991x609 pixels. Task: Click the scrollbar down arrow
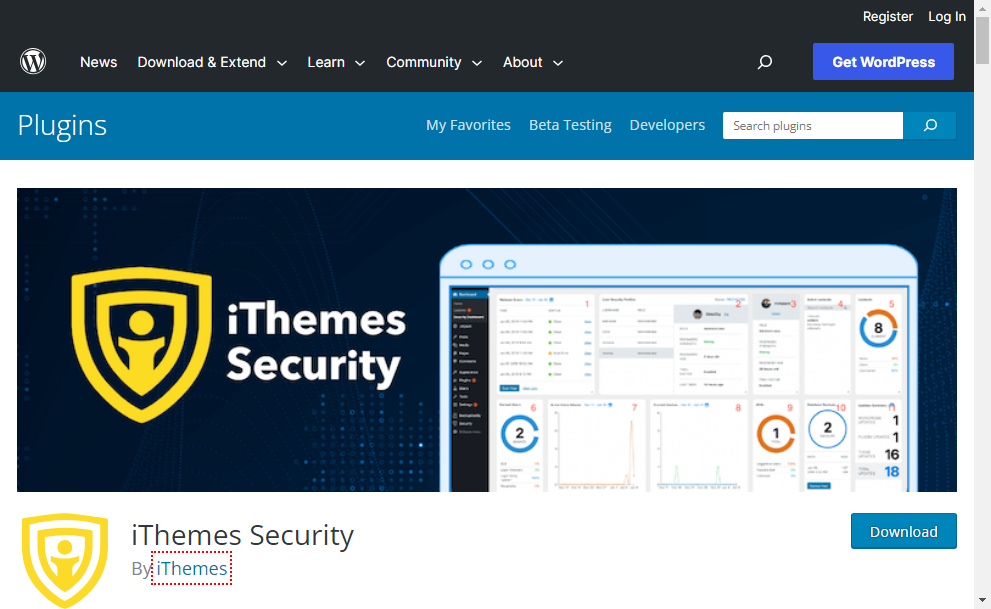982,600
